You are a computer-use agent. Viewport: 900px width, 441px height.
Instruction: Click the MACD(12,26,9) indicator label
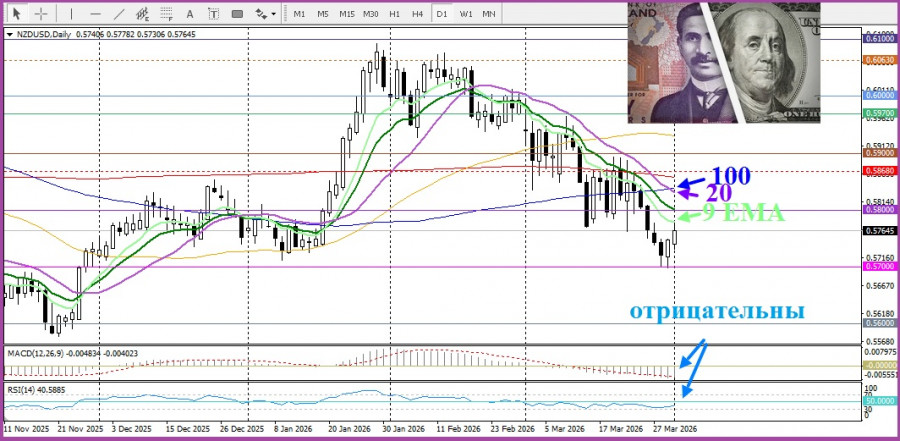[x=73, y=354]
